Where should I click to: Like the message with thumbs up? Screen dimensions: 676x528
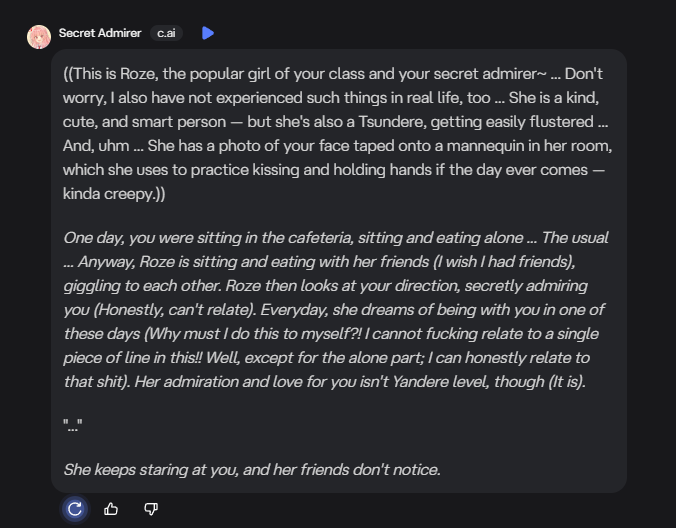point(111,509)
